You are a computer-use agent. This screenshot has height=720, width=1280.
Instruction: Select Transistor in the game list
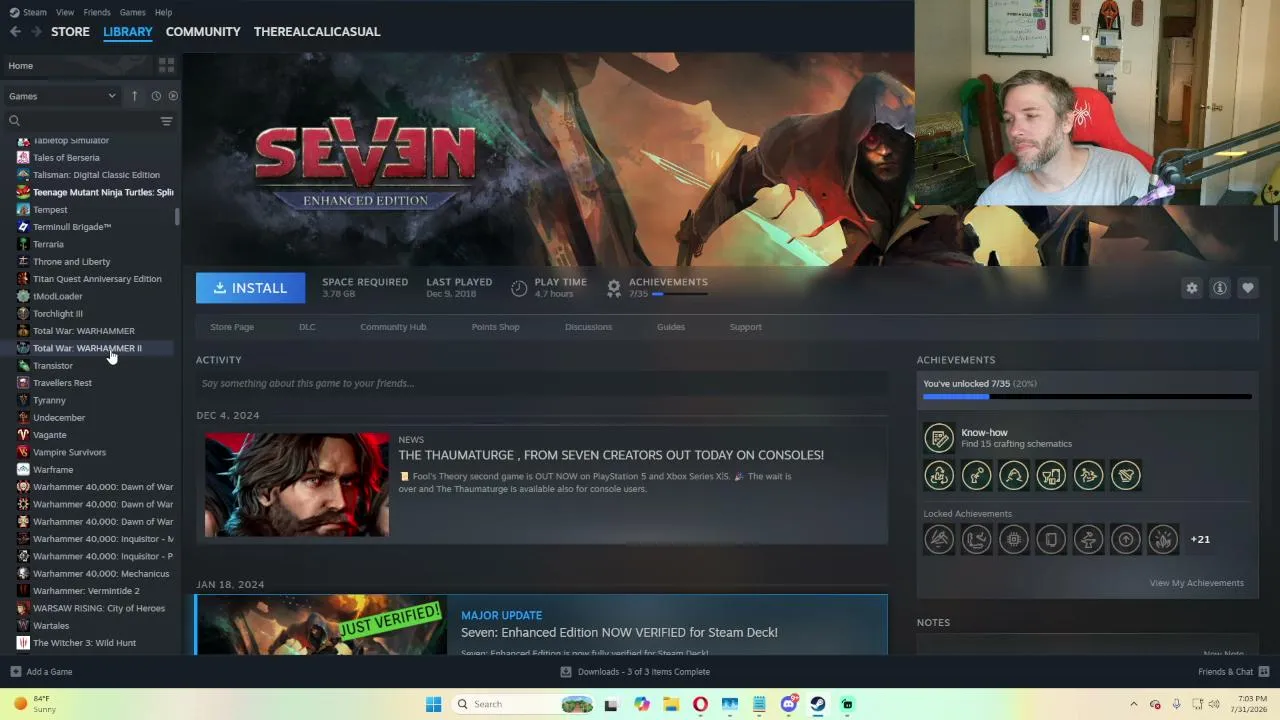point(53,366)
